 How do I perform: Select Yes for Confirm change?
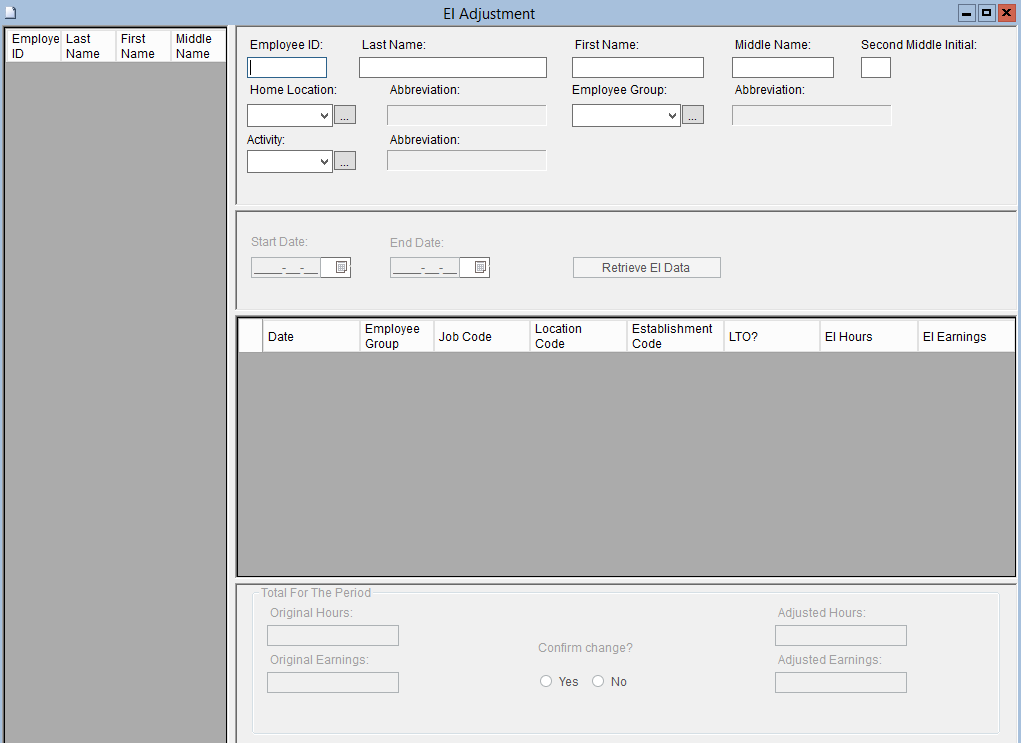546,682
